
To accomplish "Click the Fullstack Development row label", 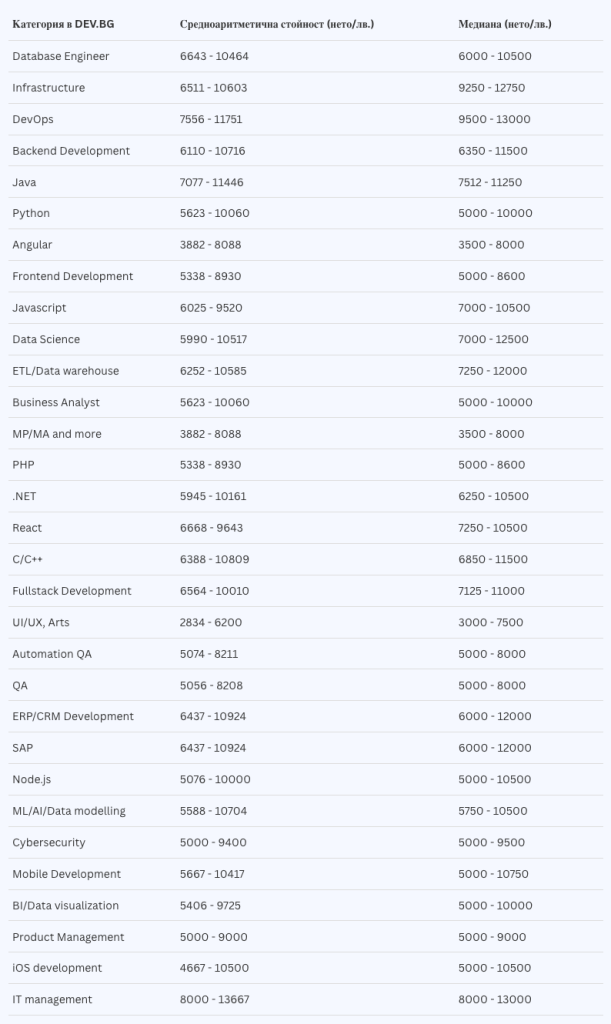I will tap(72, 591).
